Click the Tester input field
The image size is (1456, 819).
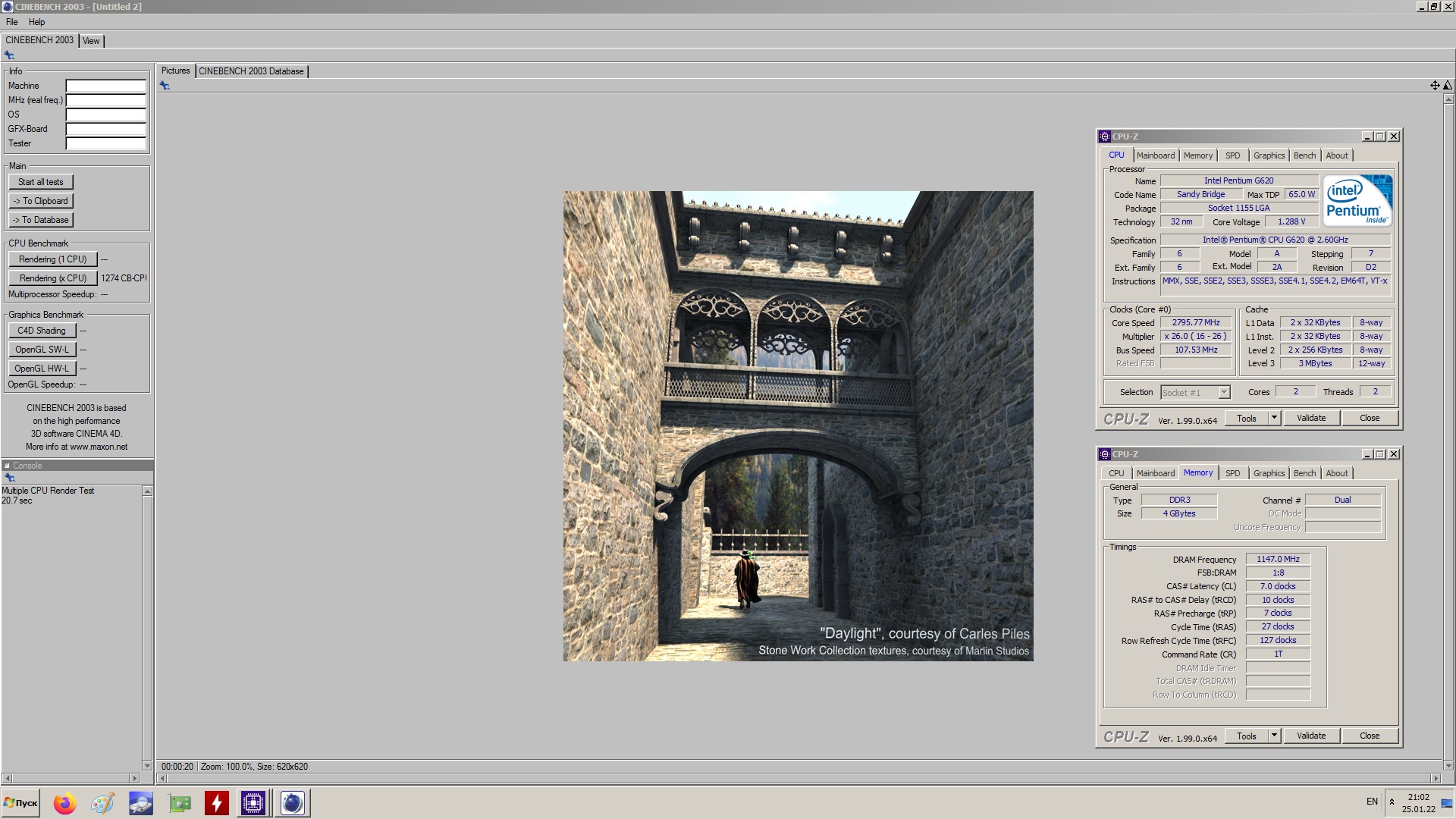105,143
